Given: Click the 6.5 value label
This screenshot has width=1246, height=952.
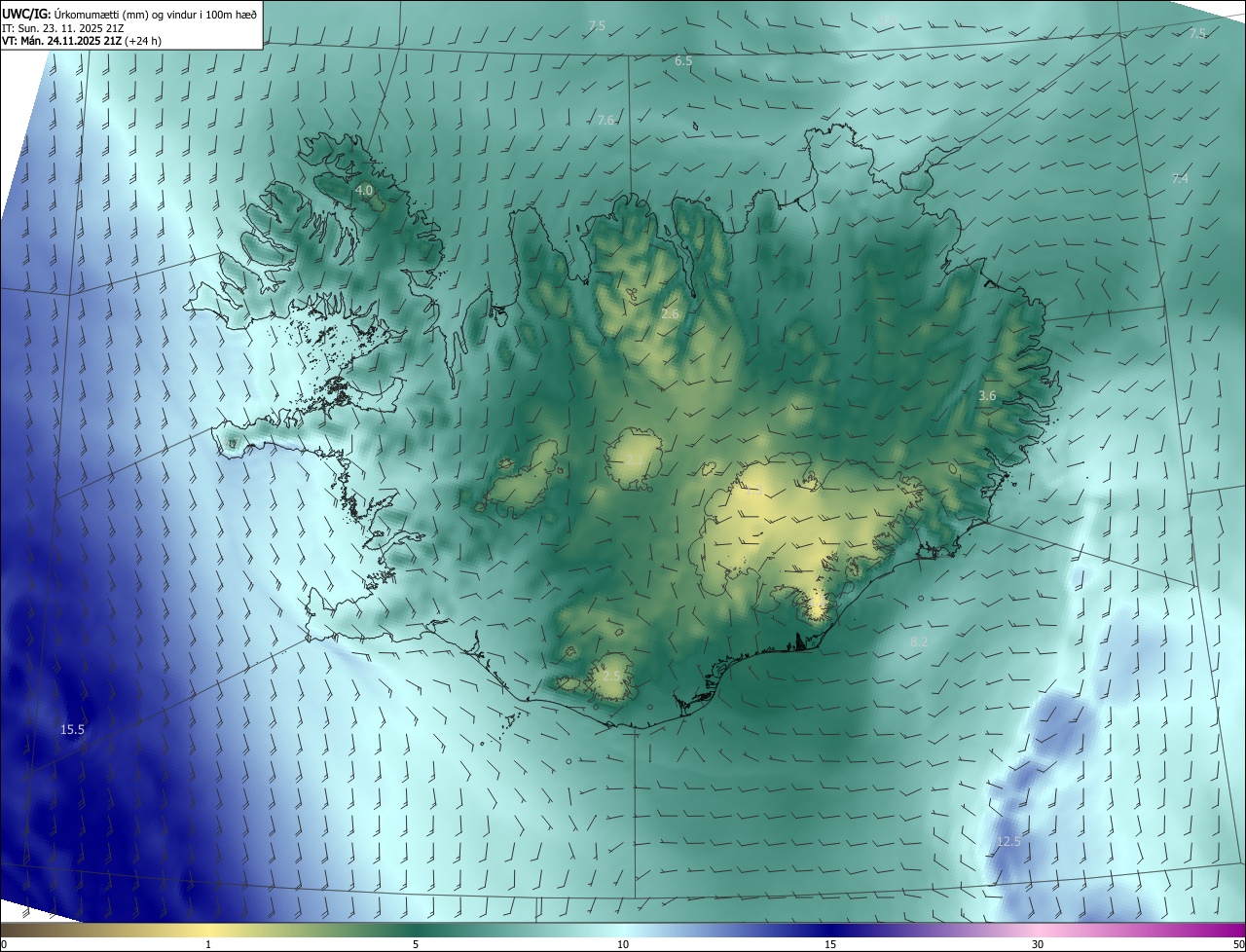Looking at the screenshot, I should click(x=683, y=60).
